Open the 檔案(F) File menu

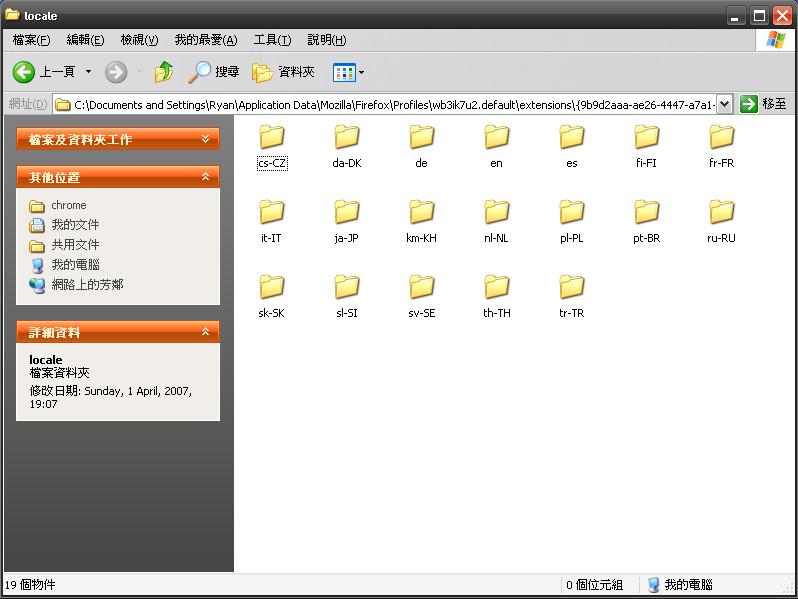click(x=31, y=40)
